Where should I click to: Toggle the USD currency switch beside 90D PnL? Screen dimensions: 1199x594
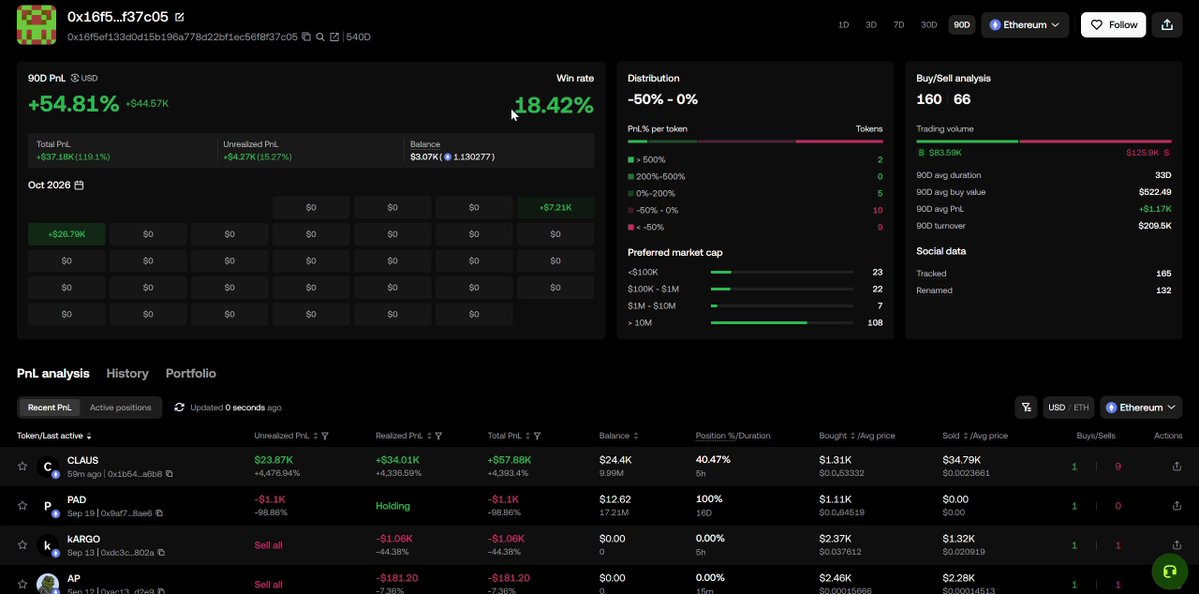84,78
